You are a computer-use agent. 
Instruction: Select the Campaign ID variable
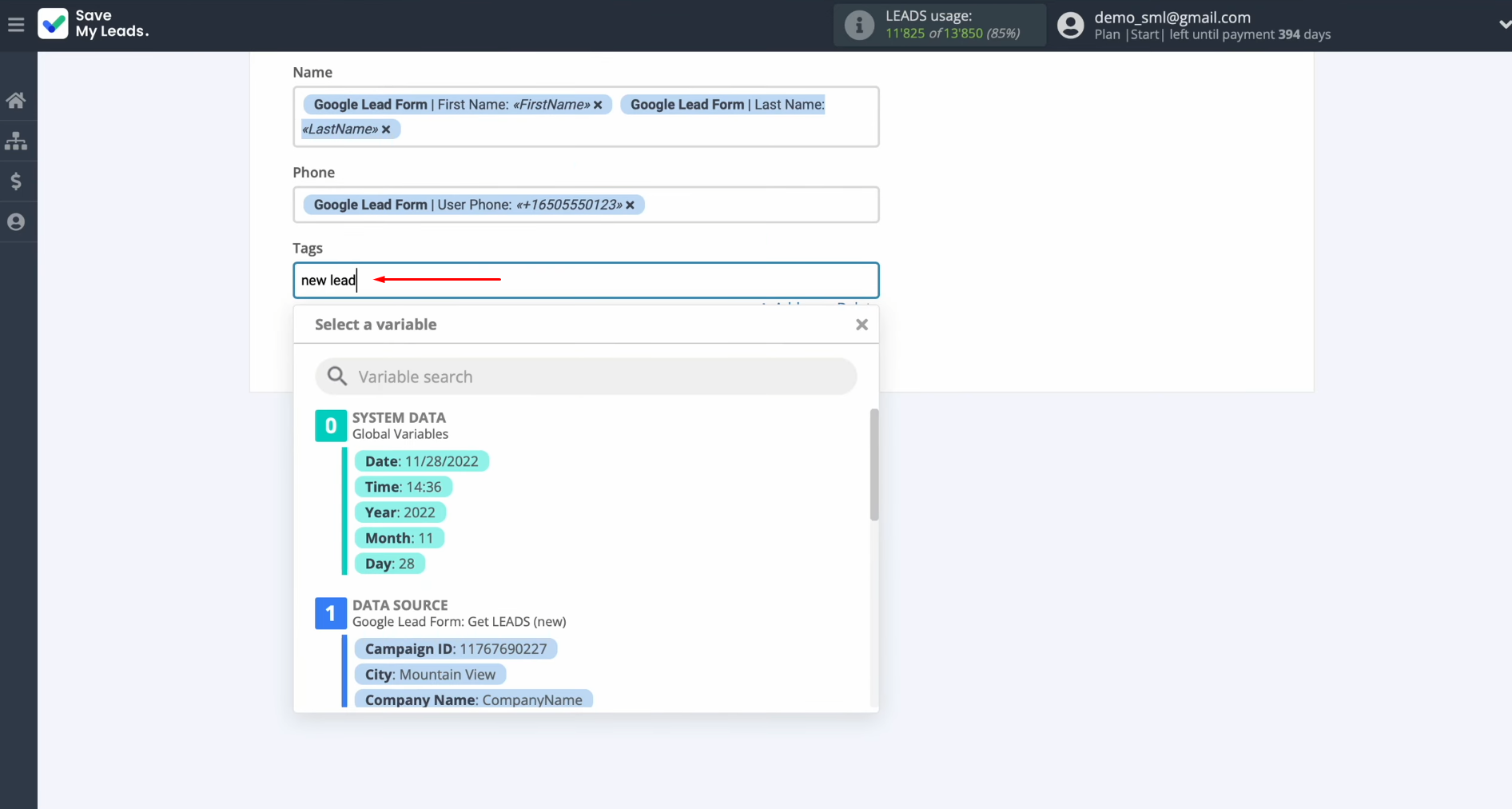pos(456,649)
